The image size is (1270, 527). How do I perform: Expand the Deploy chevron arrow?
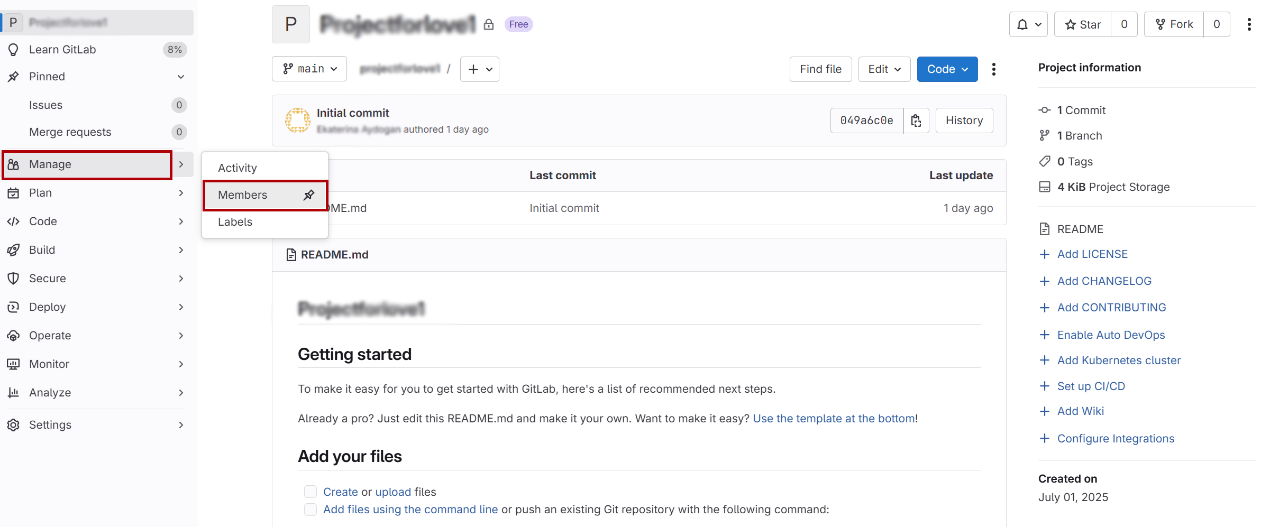pos(181,307)
